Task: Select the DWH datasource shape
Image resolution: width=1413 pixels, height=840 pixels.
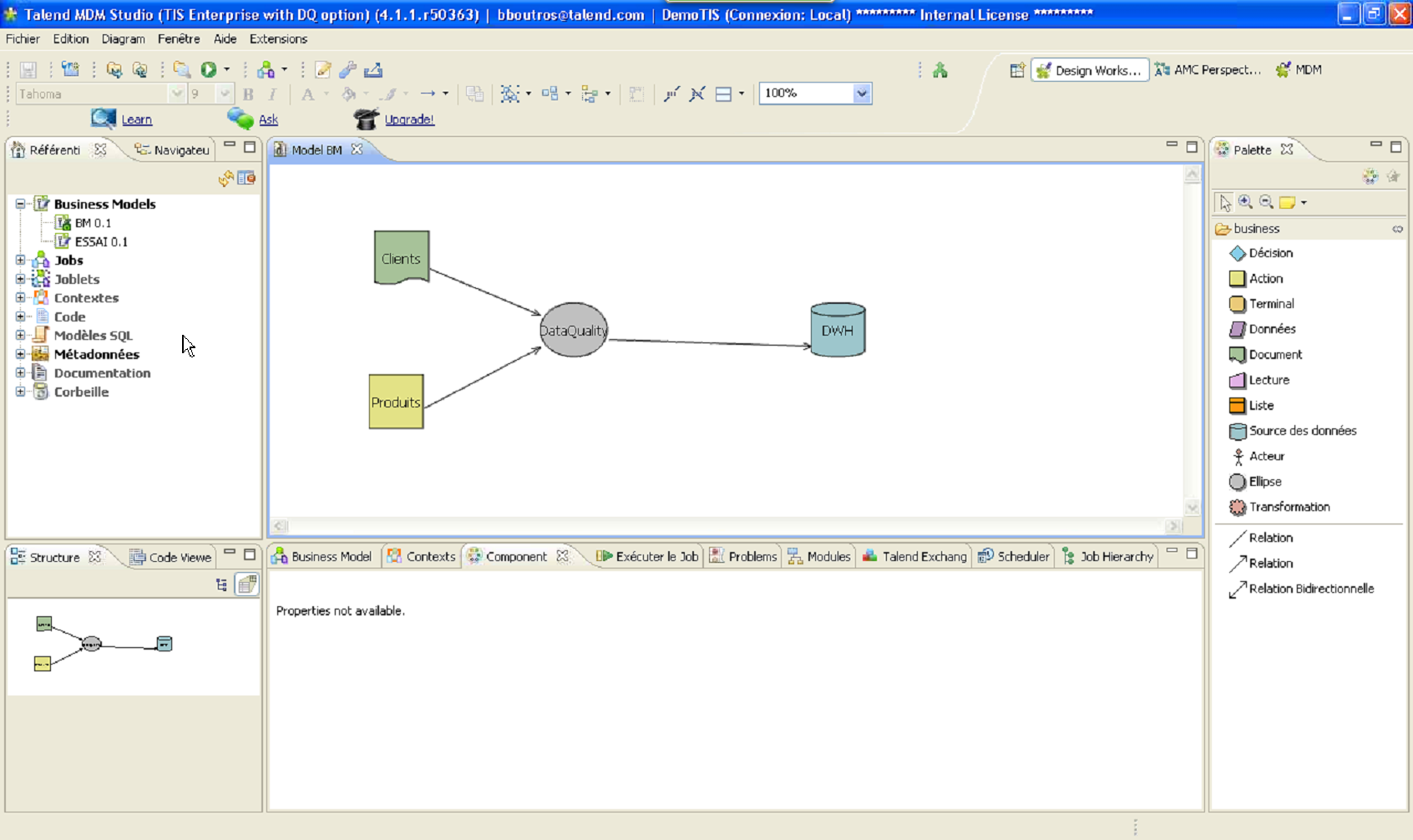Action: tap(838, 330)
